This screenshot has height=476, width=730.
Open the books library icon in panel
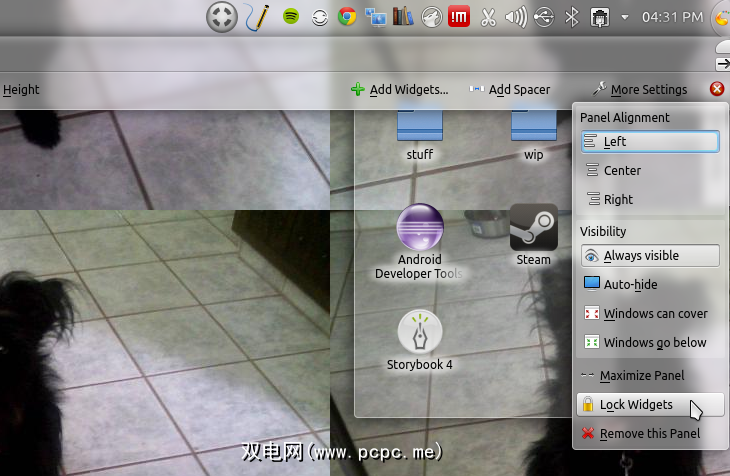tap(403, 16)
